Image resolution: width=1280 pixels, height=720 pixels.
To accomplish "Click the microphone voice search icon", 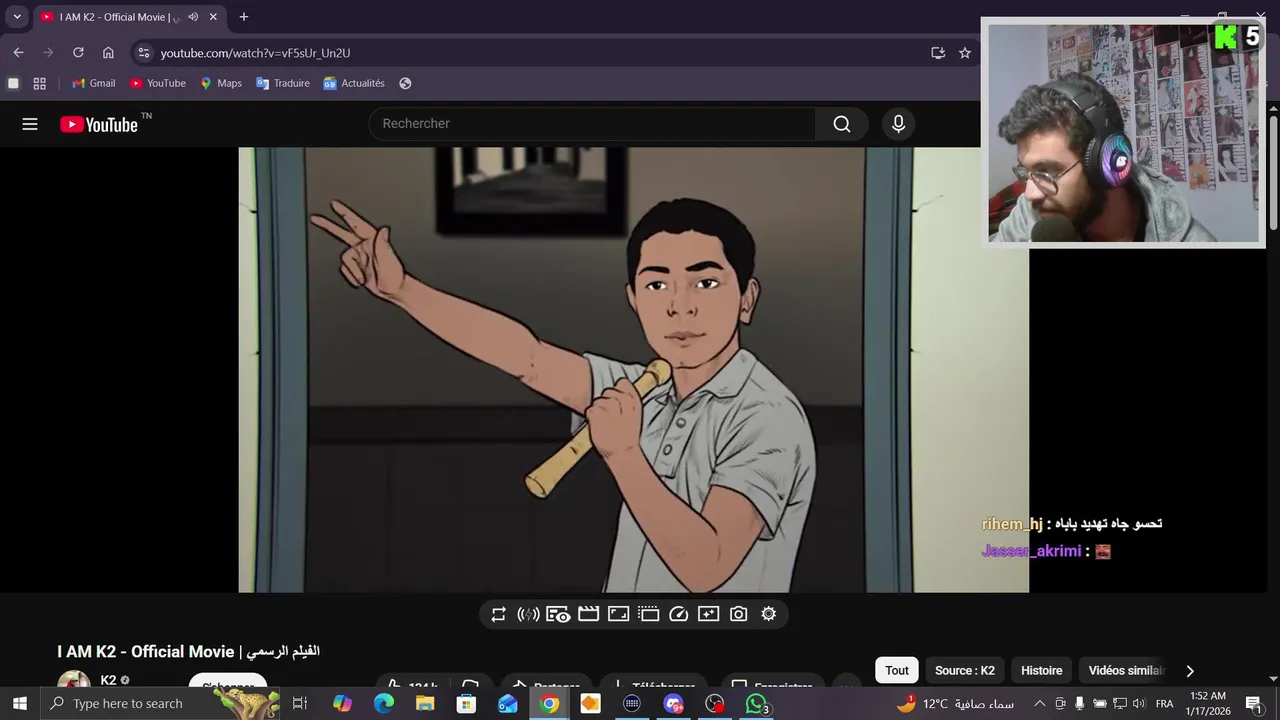I will 898,124.
